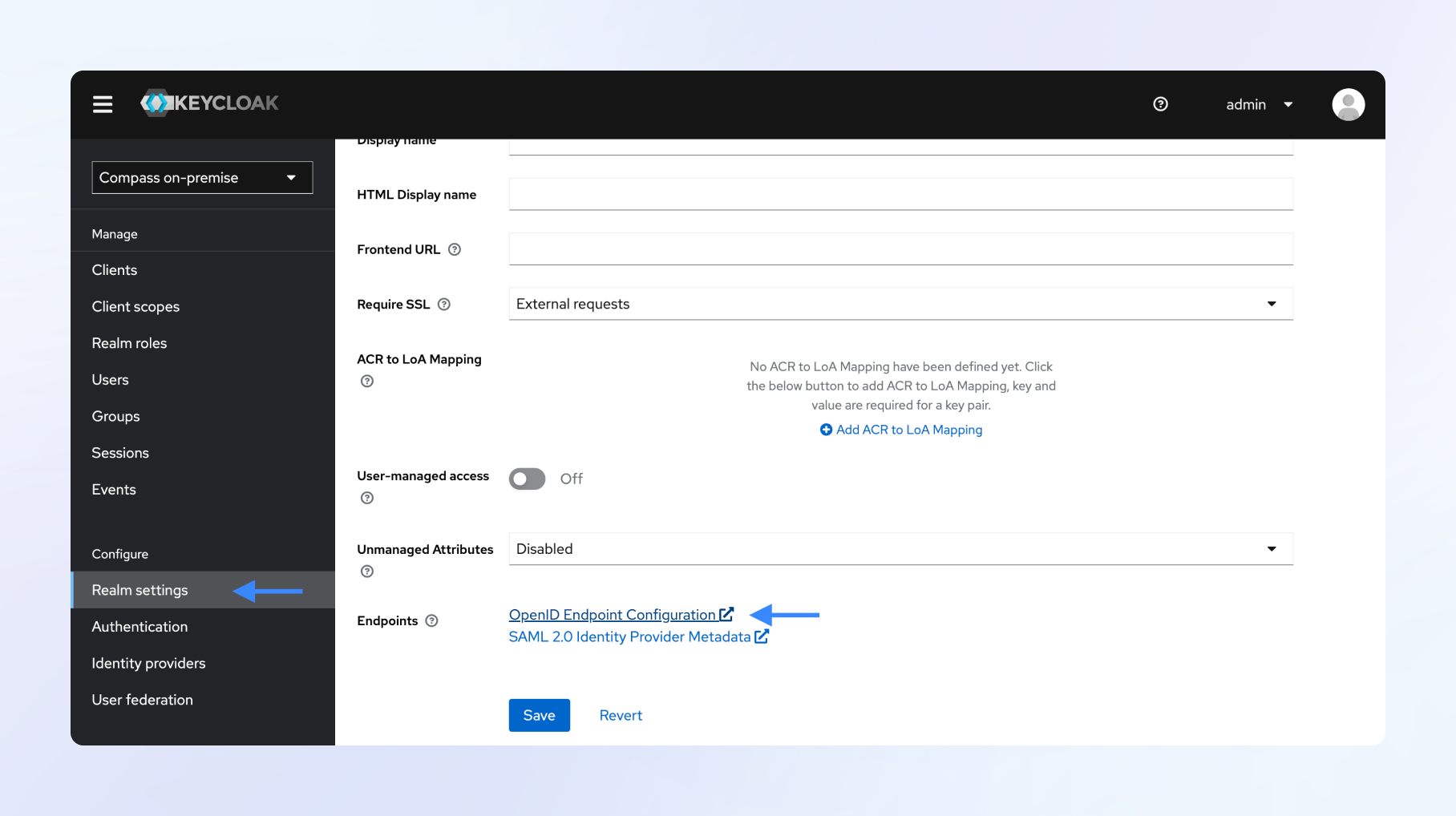1456x816 pixels.
Task: Open the hamburger navigation menu
Action: 103,104
